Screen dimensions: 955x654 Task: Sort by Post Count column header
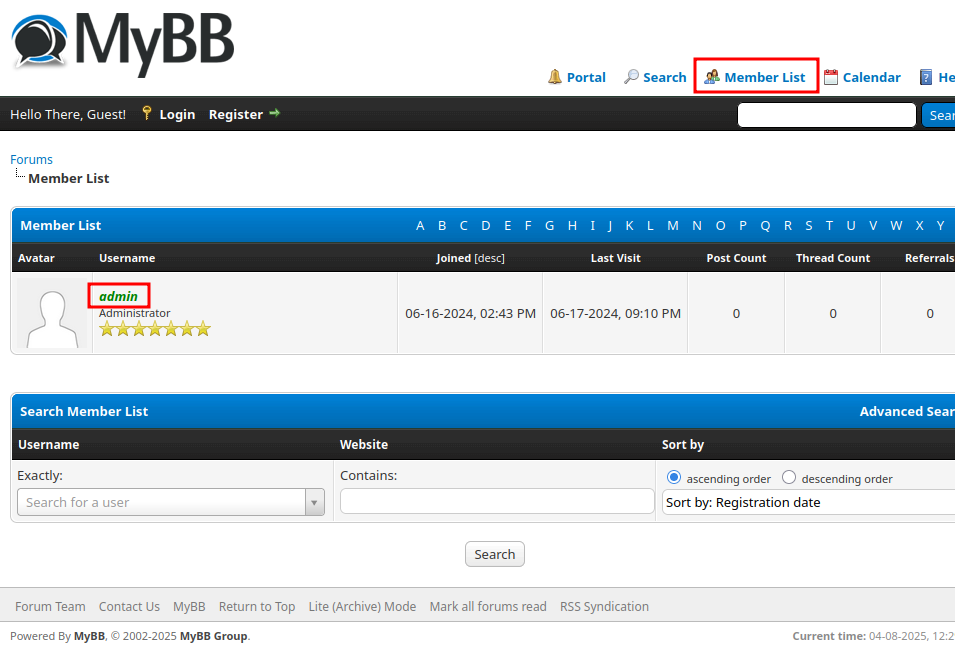[736, 258]
